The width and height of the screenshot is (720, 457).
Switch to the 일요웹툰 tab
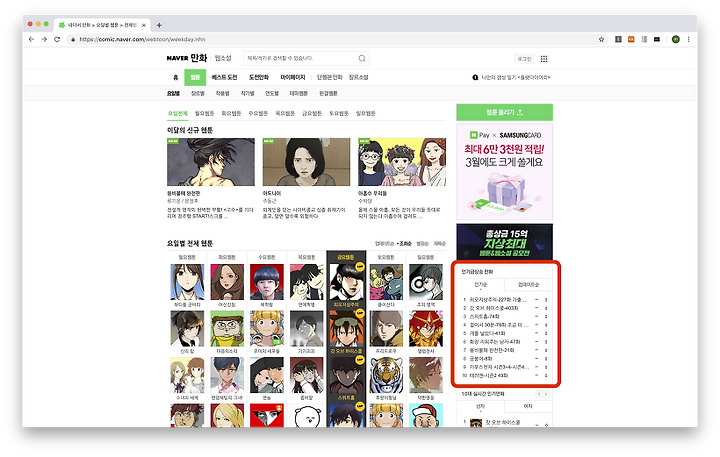366,113
